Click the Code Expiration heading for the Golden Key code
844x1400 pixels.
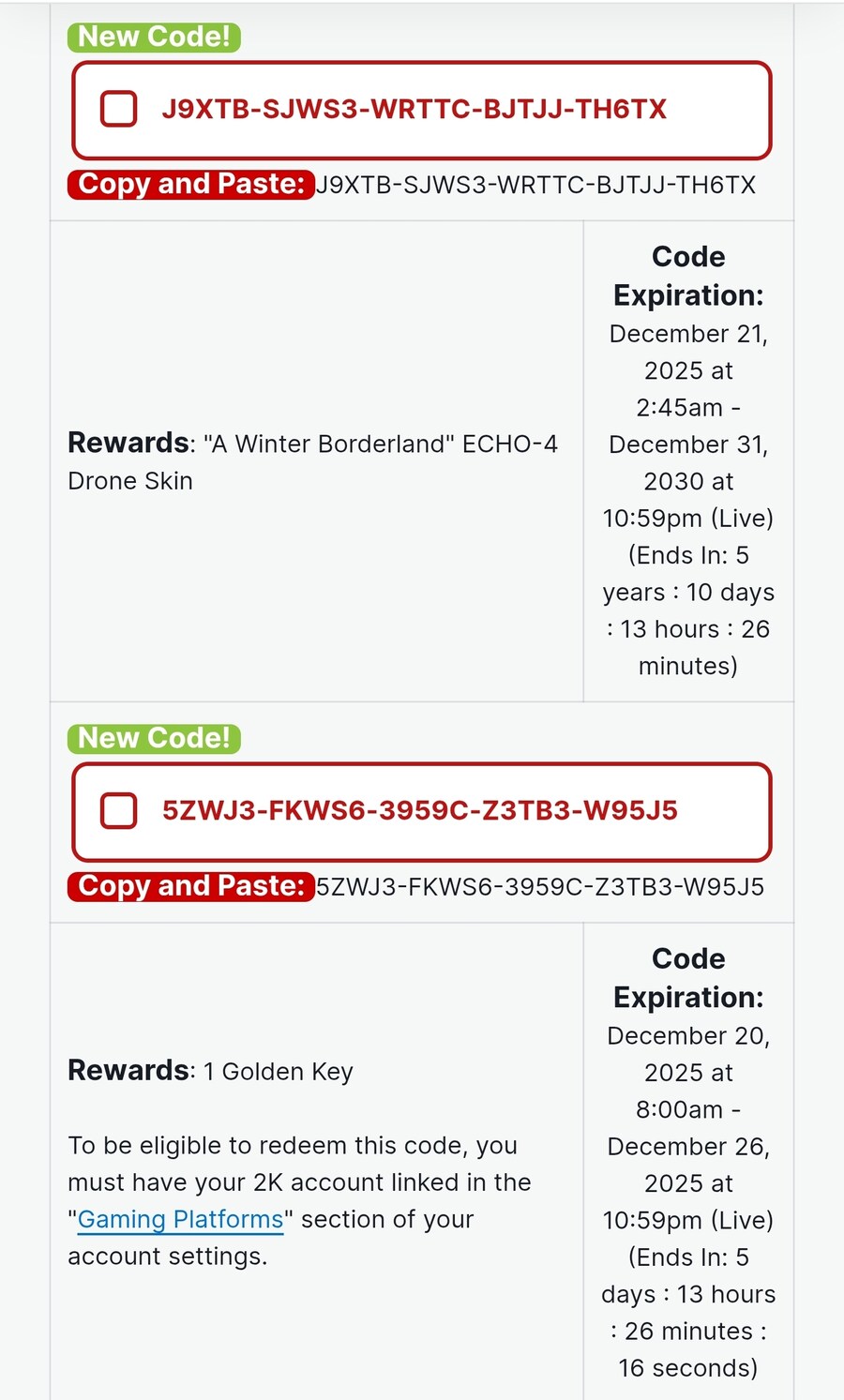pyautogui.click(x=688, y=977)
